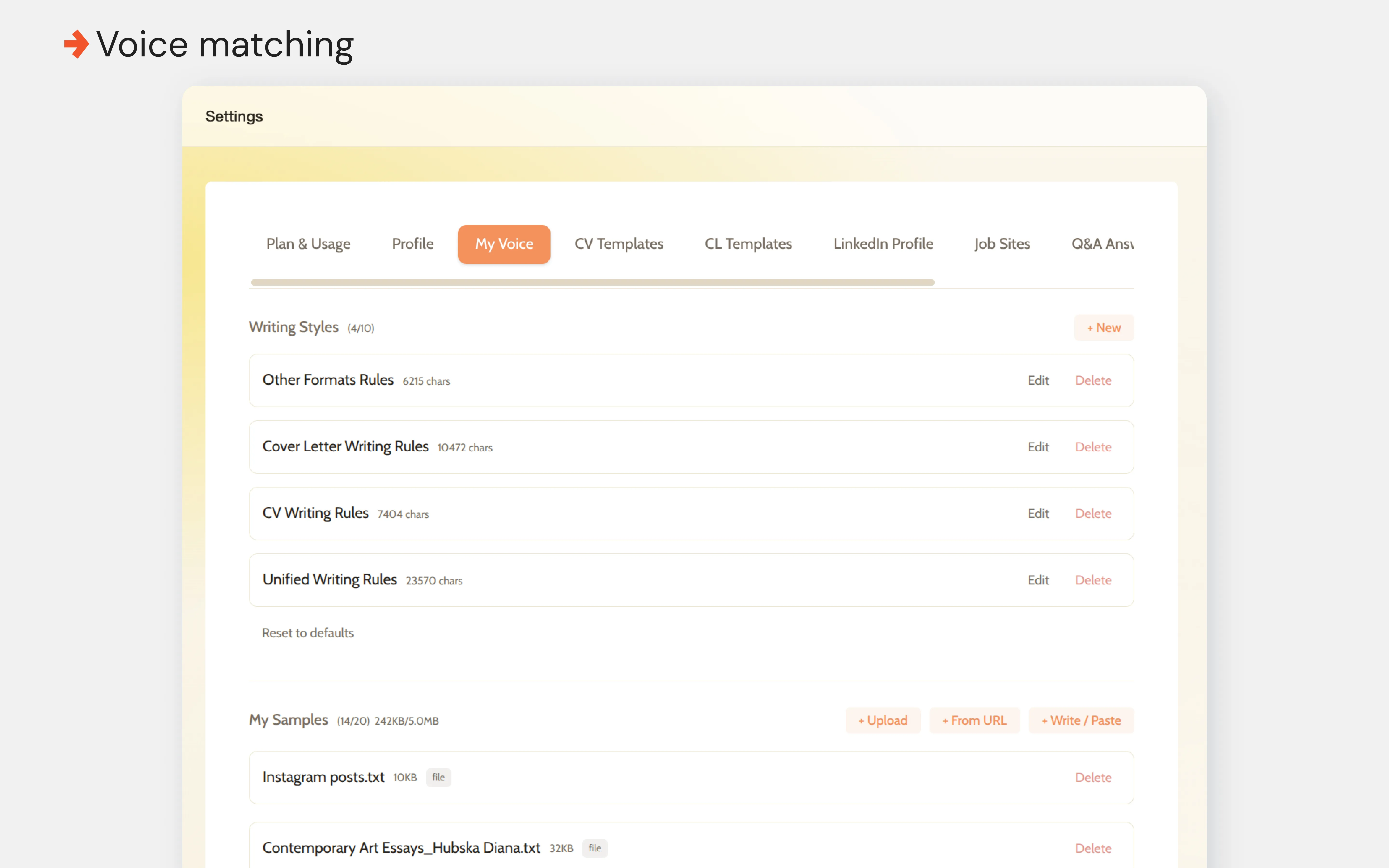Select the My Voice tab
This screenshot has height=868, width=1389.
504,244
